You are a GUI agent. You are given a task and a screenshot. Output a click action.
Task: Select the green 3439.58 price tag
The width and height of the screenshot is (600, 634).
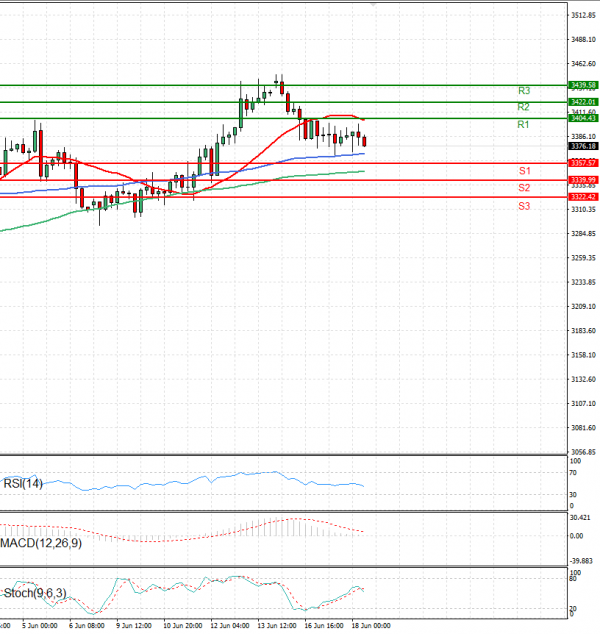[583, 85]
